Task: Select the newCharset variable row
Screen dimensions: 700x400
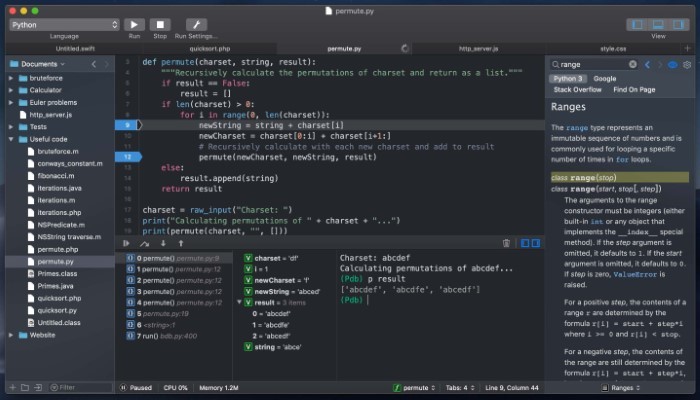Action: (x=284, y=280)
